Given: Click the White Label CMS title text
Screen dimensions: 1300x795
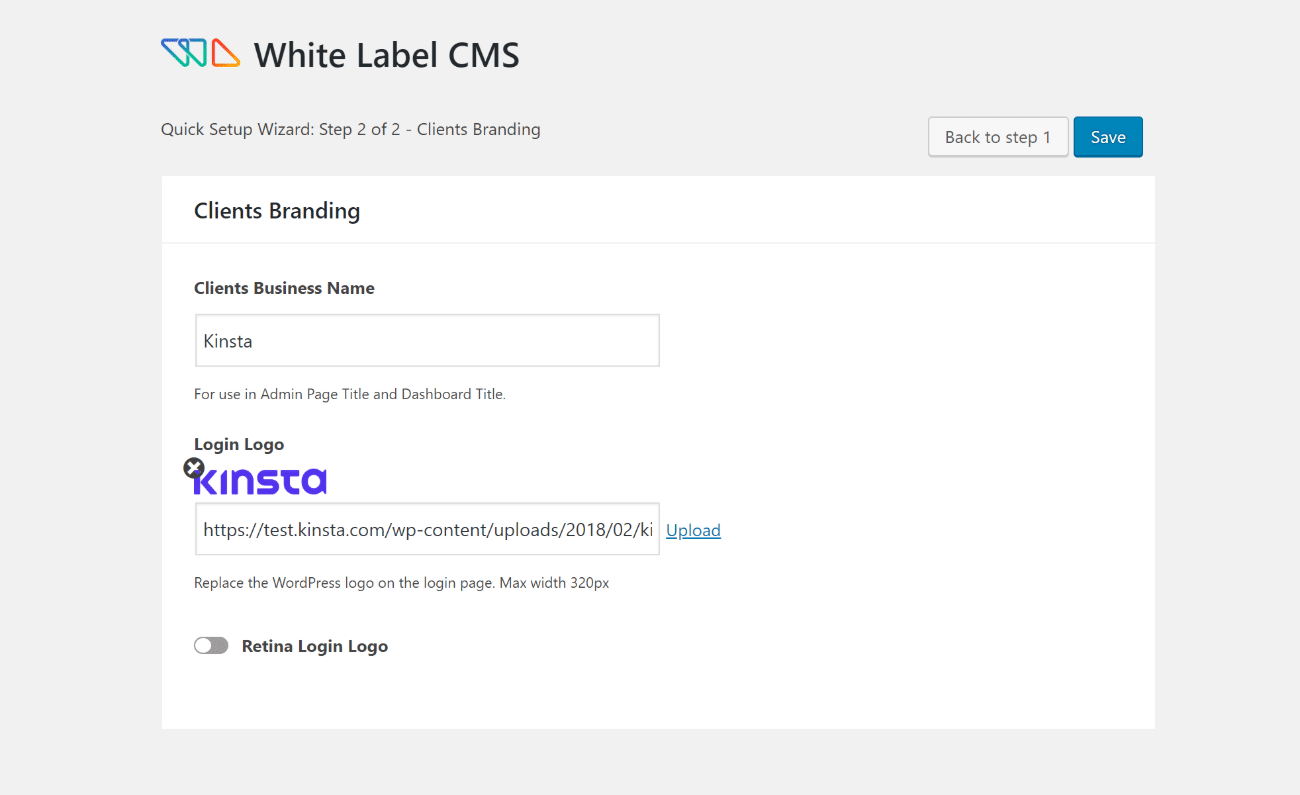Looking at the screenshot, I should 387,55.
